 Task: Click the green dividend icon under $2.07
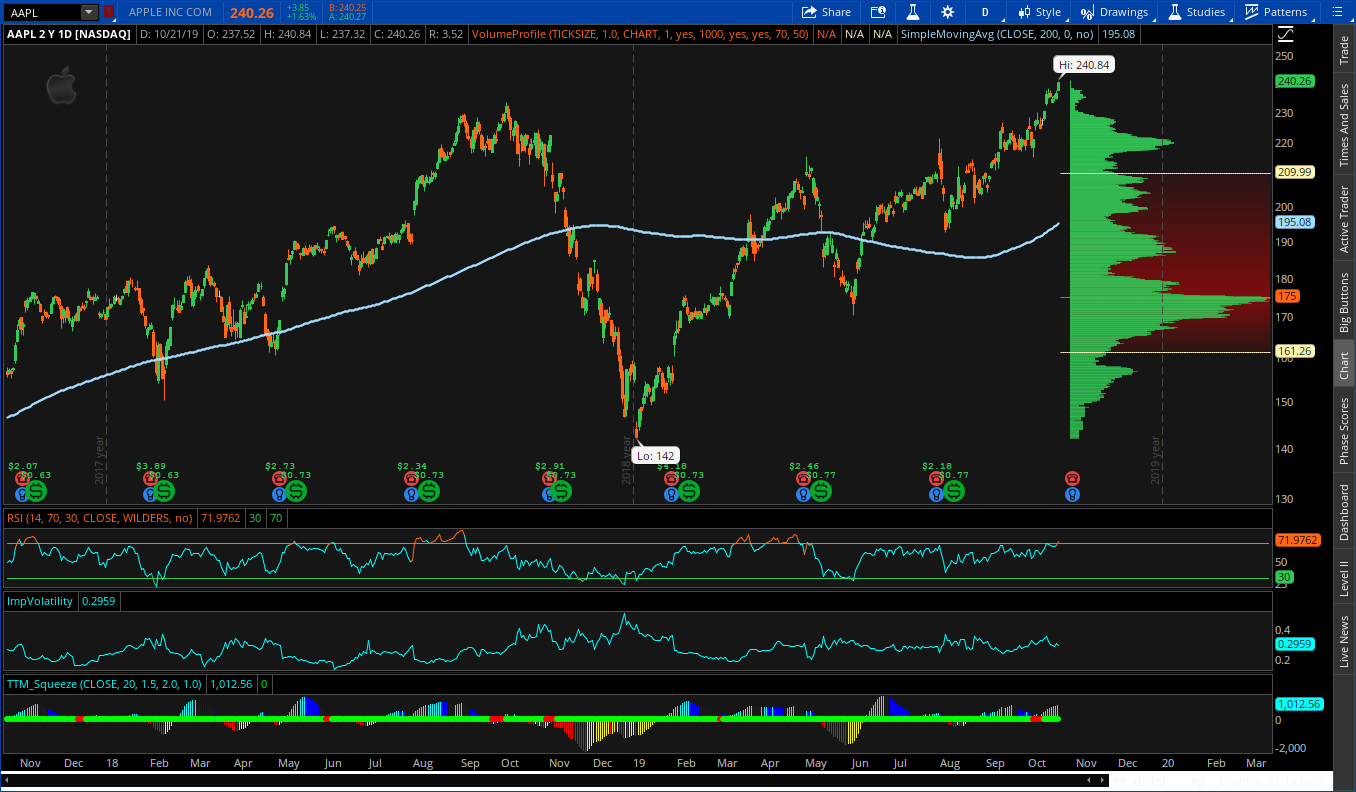pos(37,490)
